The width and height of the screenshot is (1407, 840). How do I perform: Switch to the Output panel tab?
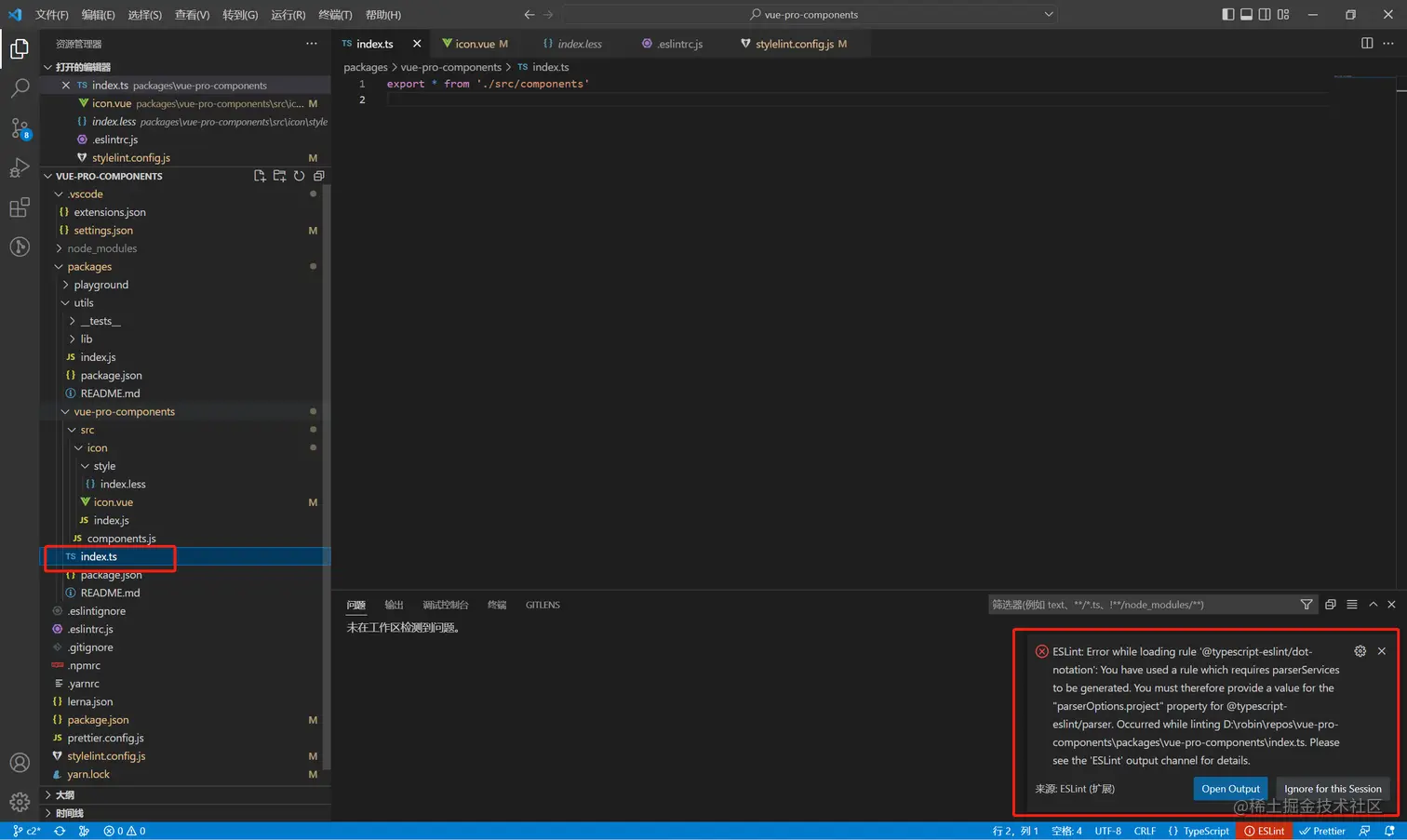394,605
